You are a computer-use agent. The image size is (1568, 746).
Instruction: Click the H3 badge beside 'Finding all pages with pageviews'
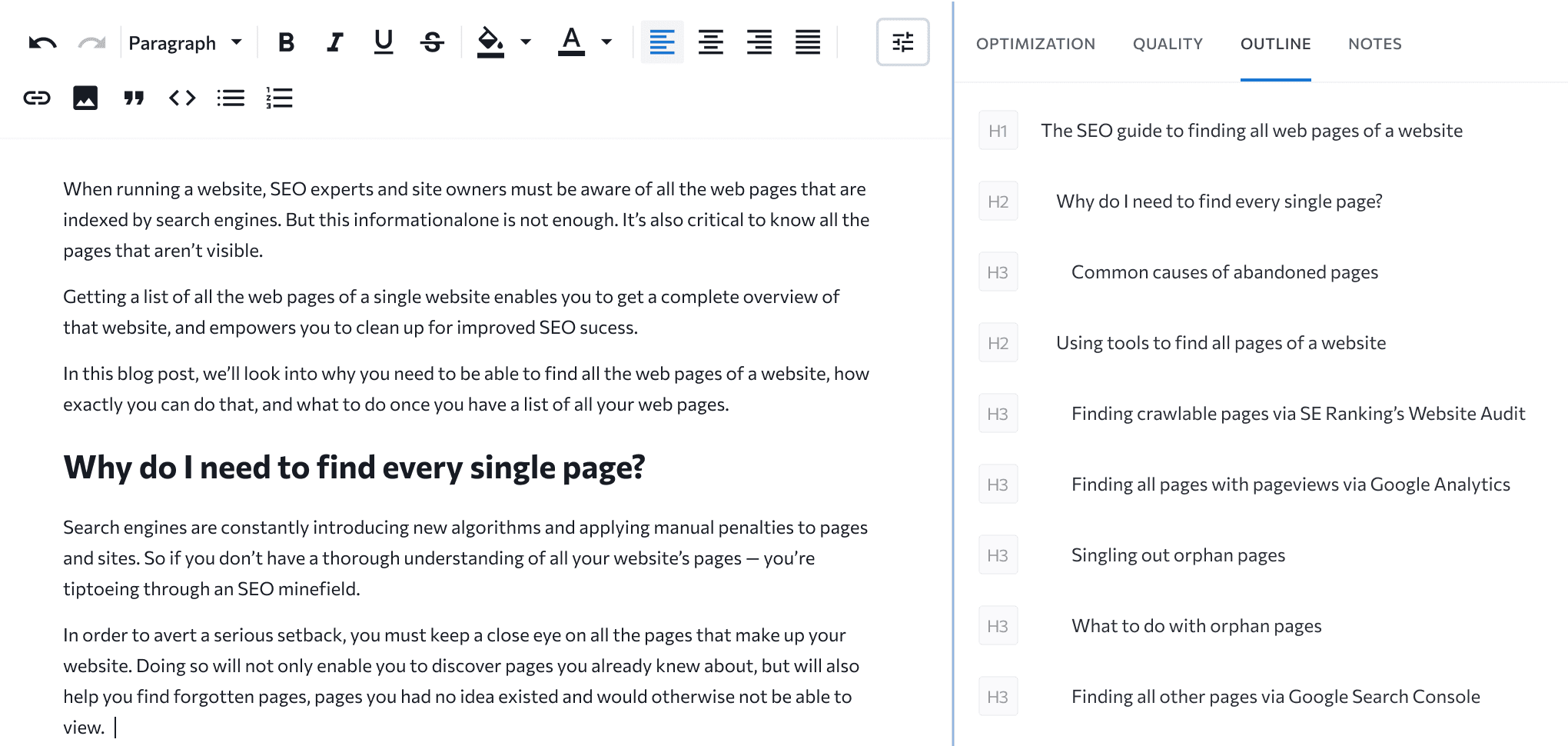(x=998, y=485)
